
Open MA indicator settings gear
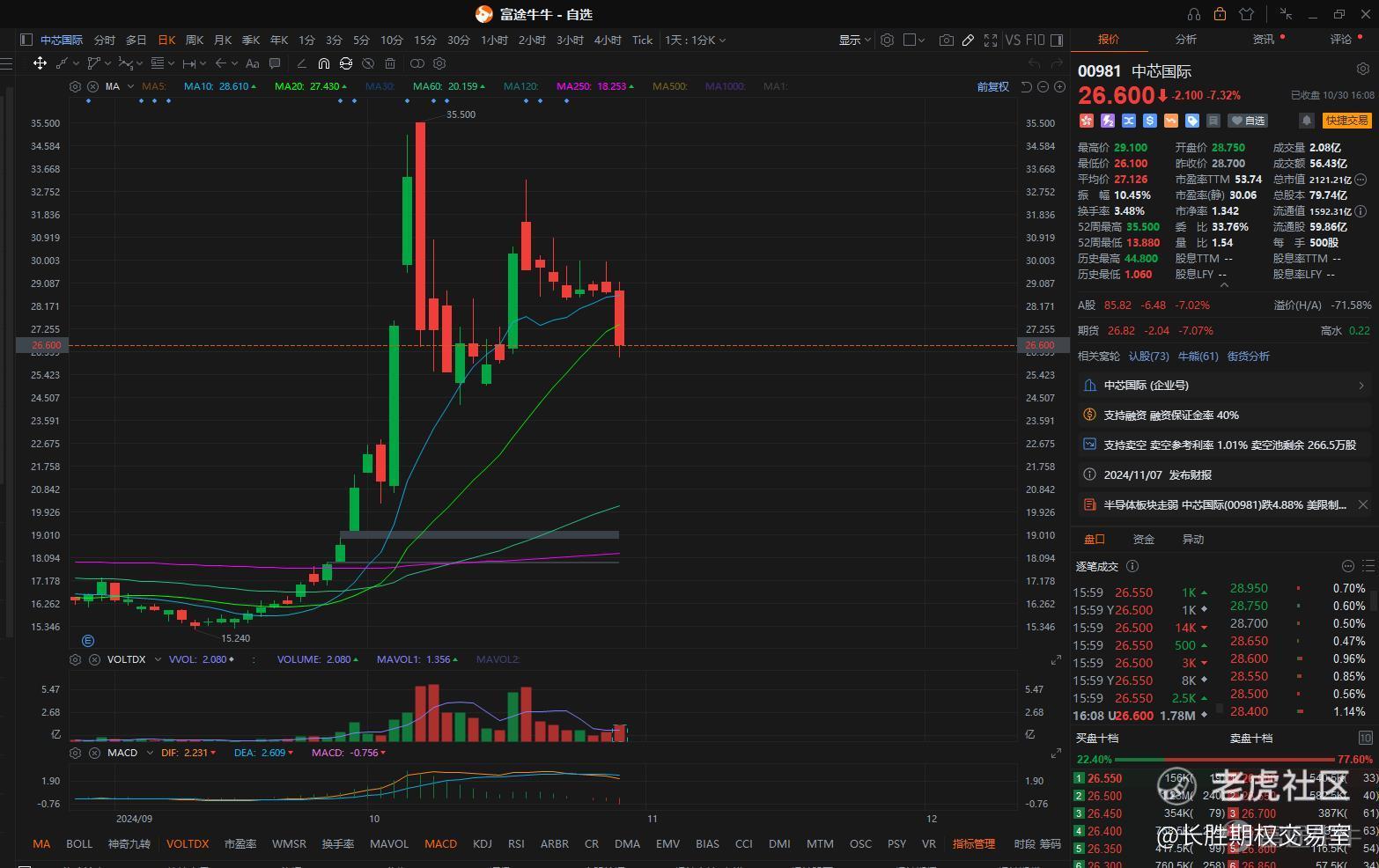point(75,86)
